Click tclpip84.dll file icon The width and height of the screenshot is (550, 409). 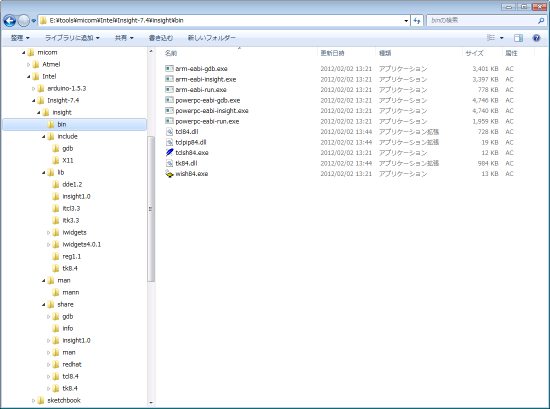(169, 142)
